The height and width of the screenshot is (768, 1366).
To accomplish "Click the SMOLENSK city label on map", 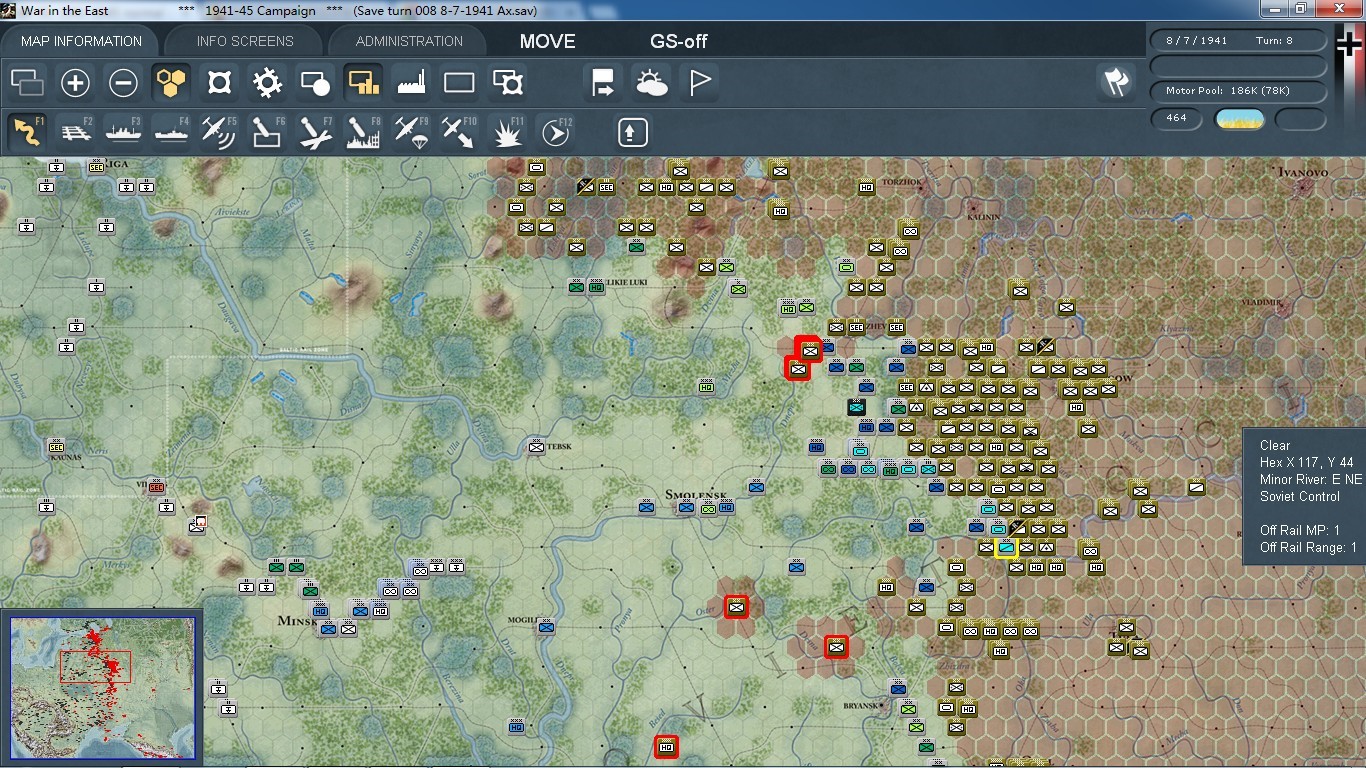I will [x=696, y=495].
